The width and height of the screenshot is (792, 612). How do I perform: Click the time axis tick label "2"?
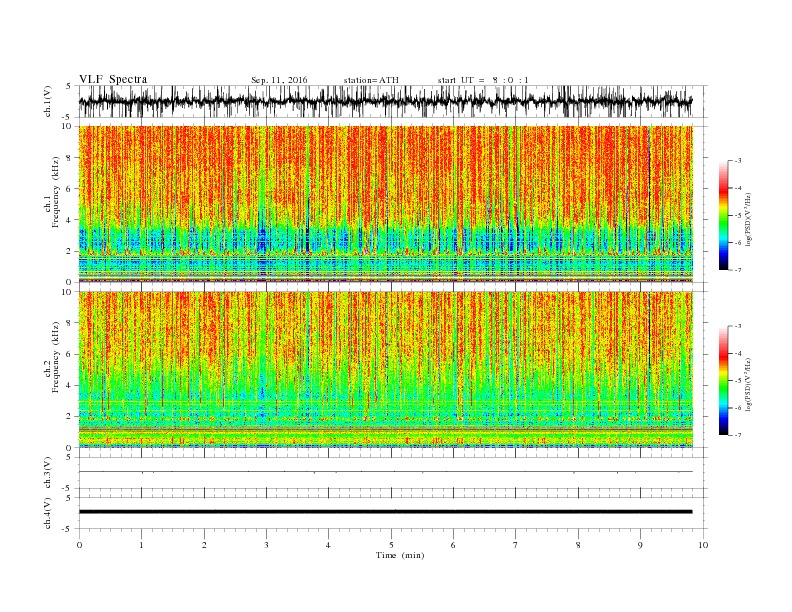click(204, 545)
